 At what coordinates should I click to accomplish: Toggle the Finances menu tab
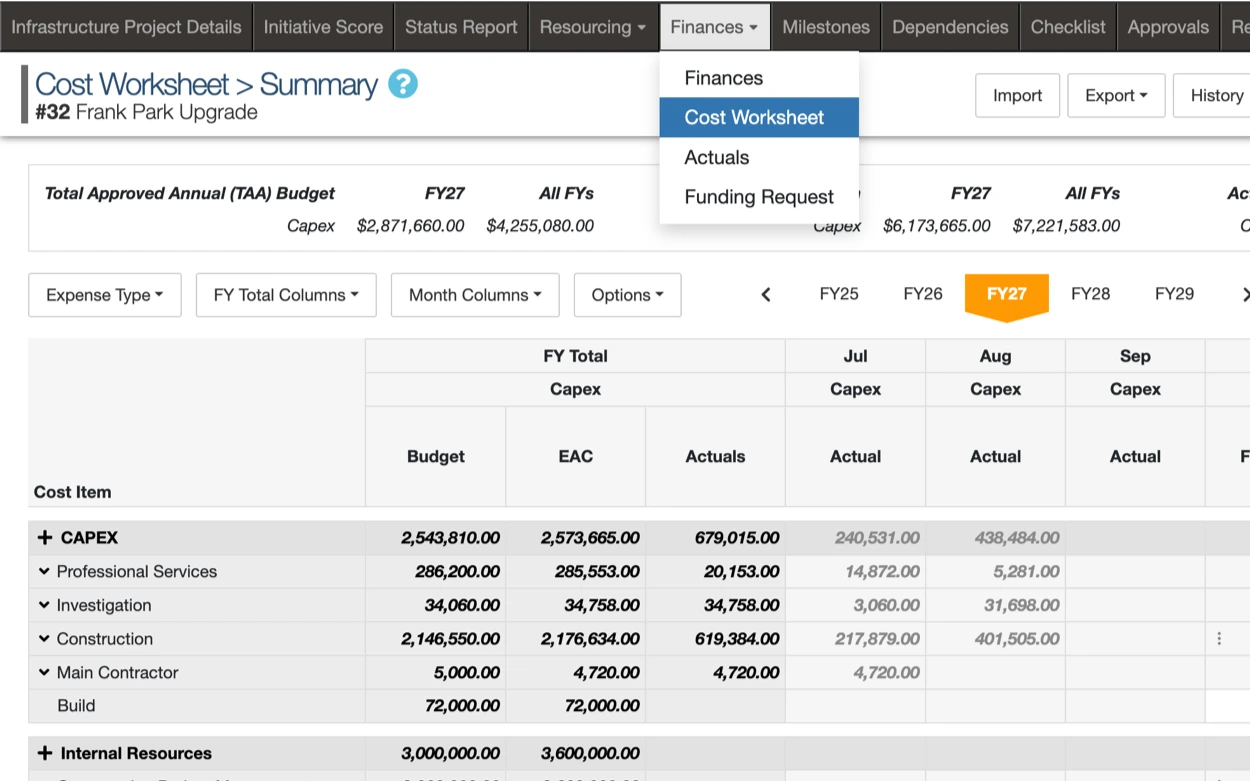(x=714, y=27)
